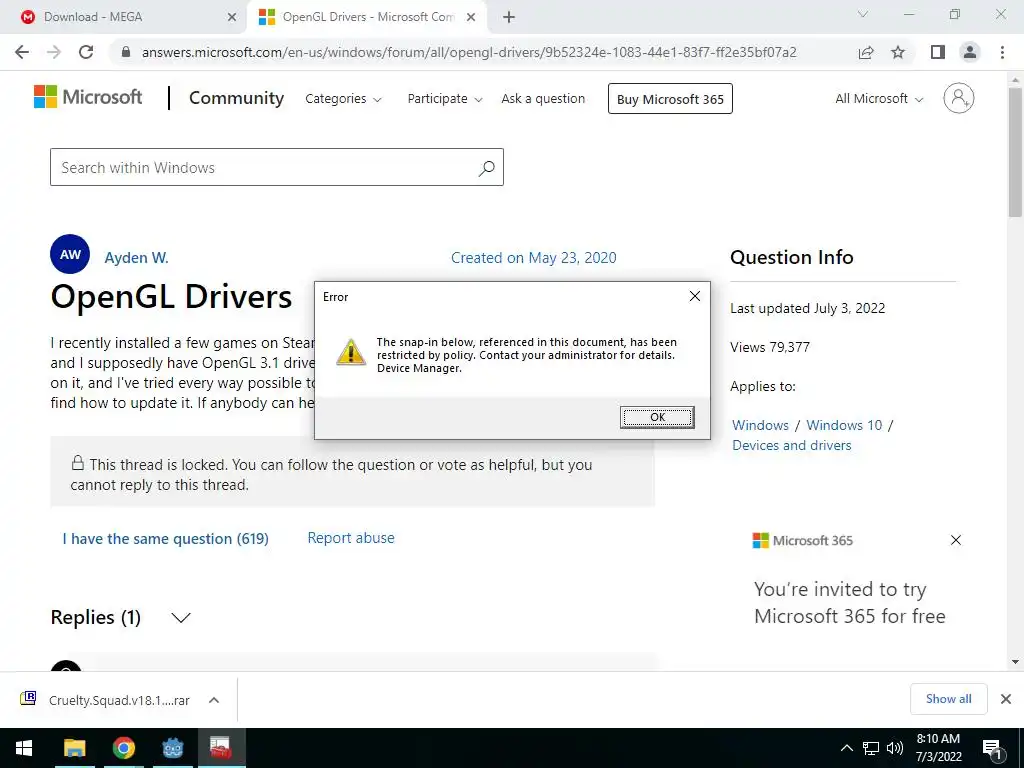
Task: Click I have the same question (619)
Action: [165, 539]
